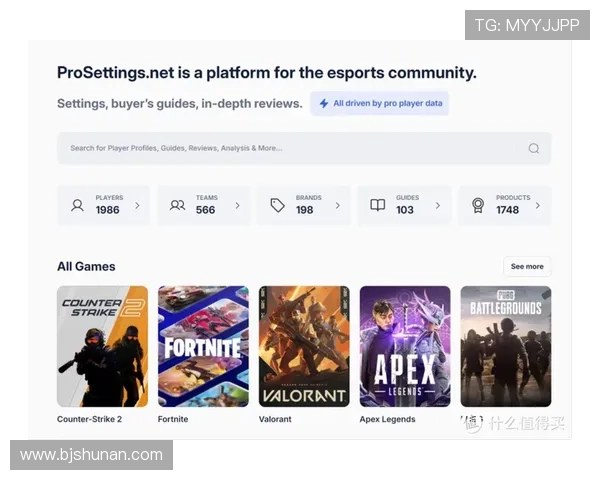Viewport: 600px width, 480px height.
Task: Click the Players person icon
Action: 77,205
